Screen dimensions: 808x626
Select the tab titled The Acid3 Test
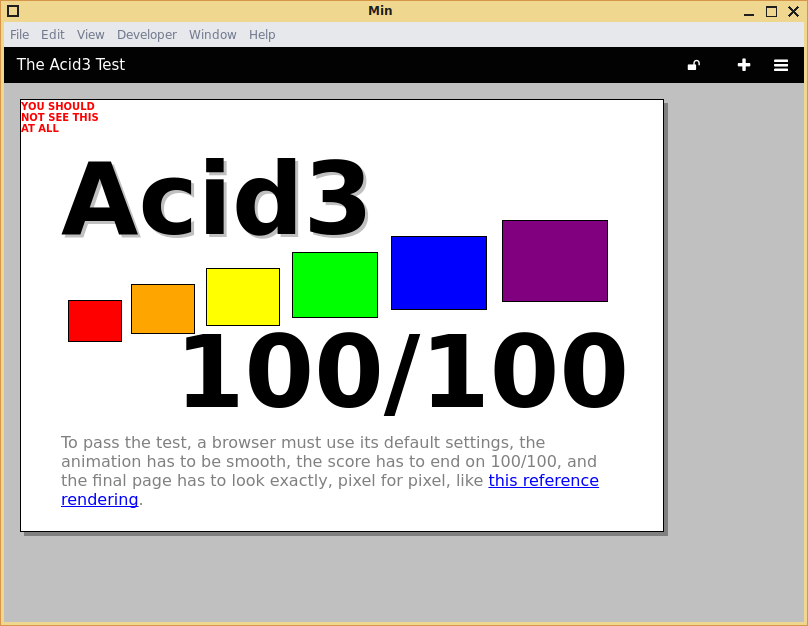70,64
